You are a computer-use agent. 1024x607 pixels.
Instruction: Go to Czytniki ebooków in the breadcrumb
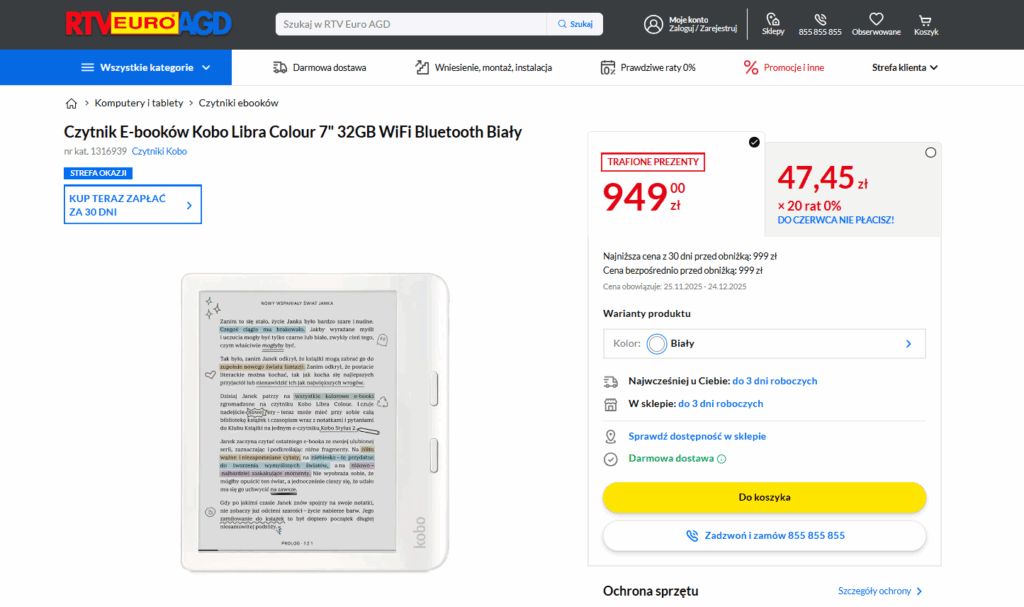click(x=240, y=102)
